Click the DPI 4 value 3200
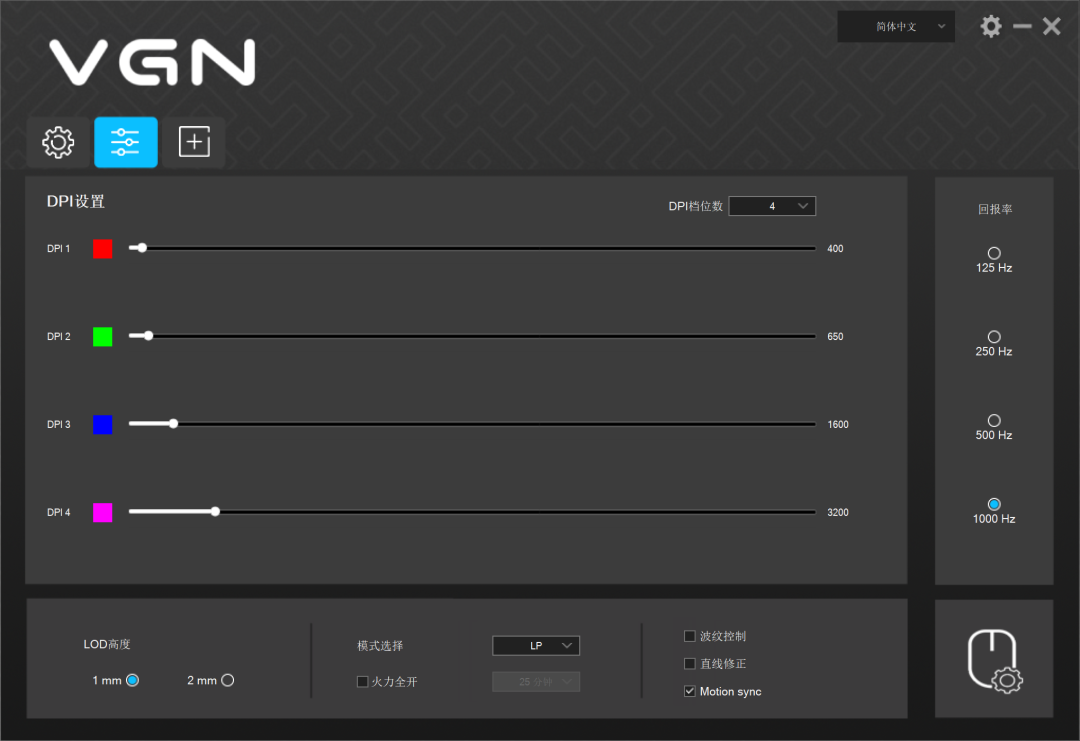This screenshot has width=1080, height=741. [838, 512]
